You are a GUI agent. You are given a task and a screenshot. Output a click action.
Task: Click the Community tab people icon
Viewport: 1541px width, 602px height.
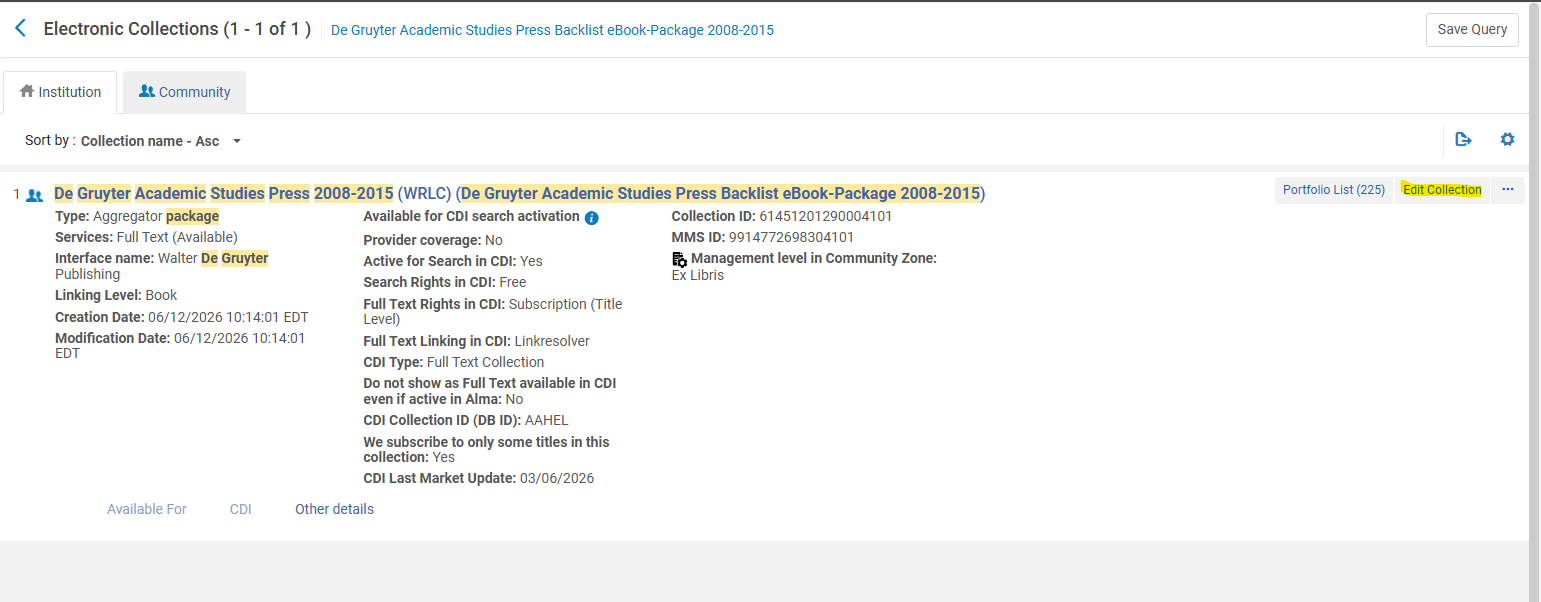[147, 91]
